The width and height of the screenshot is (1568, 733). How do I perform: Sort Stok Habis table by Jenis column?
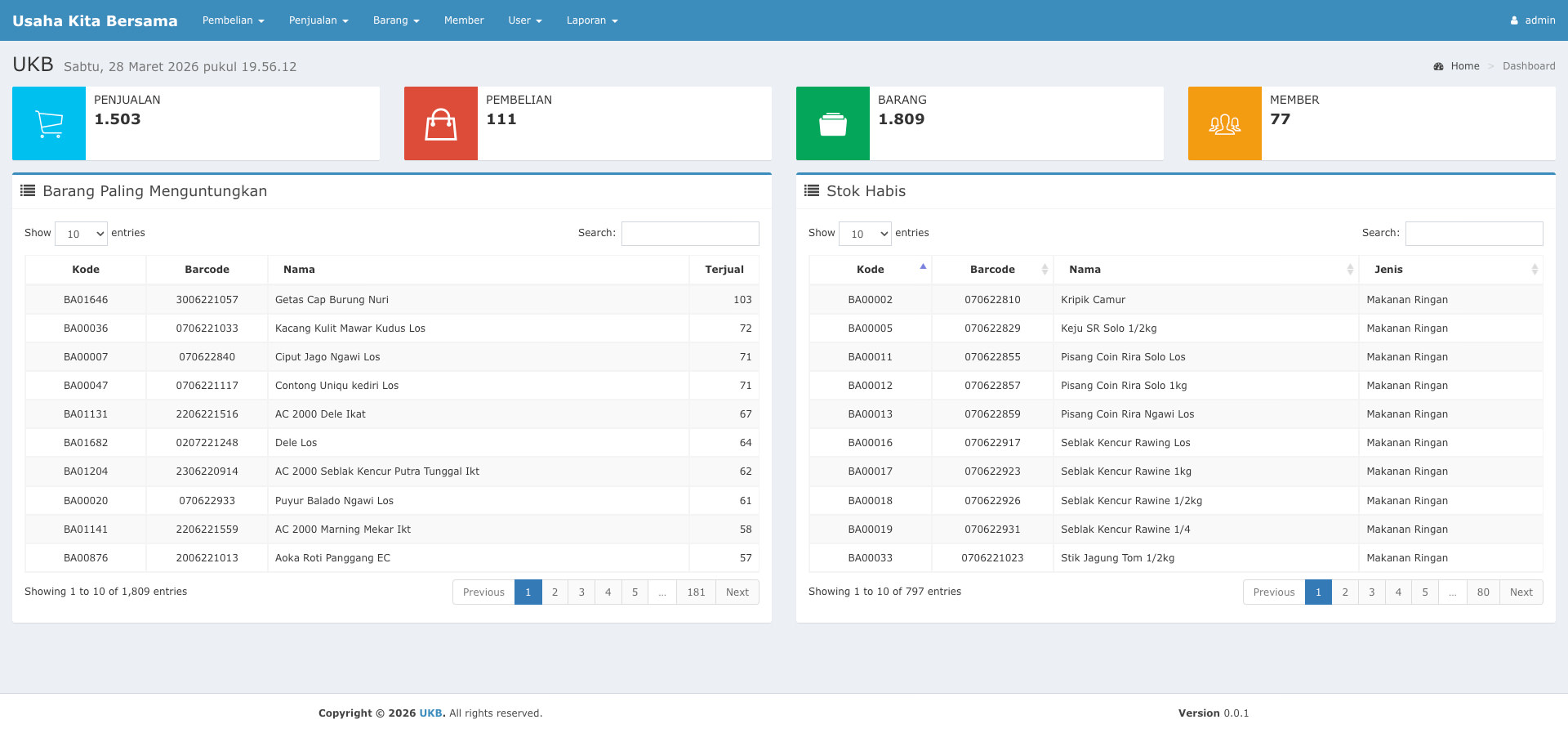tap(1388, 270)
